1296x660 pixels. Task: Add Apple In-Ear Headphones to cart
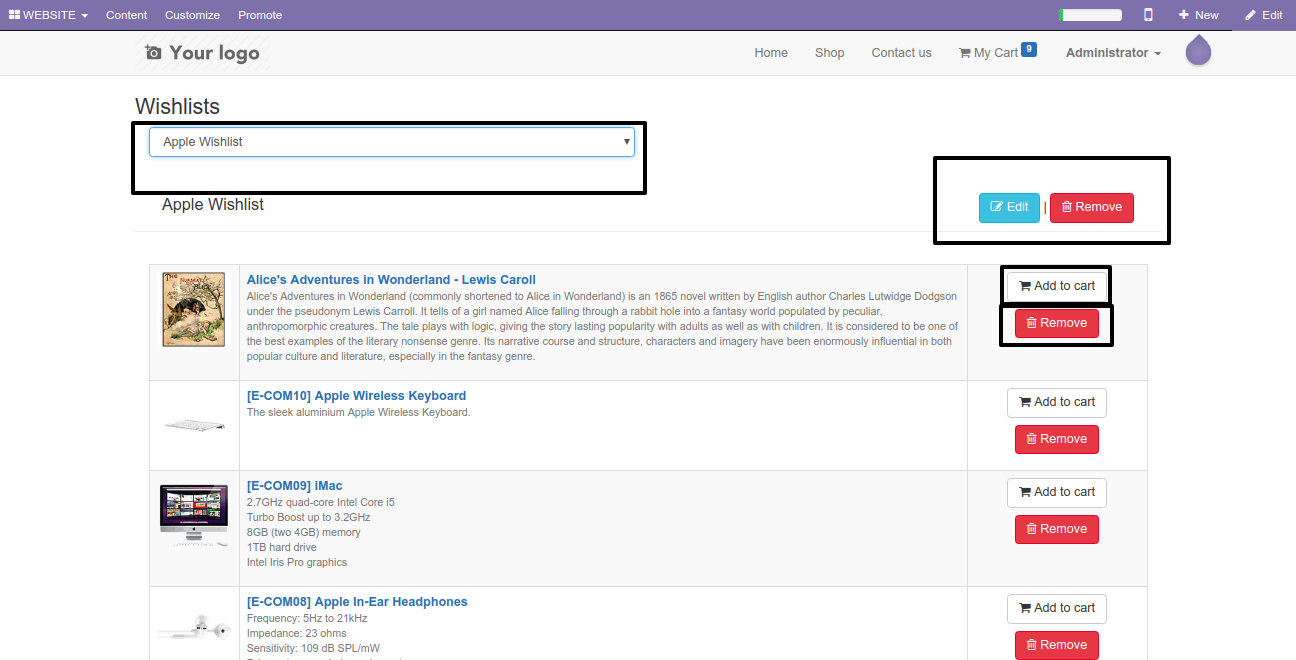(1057, 608)
